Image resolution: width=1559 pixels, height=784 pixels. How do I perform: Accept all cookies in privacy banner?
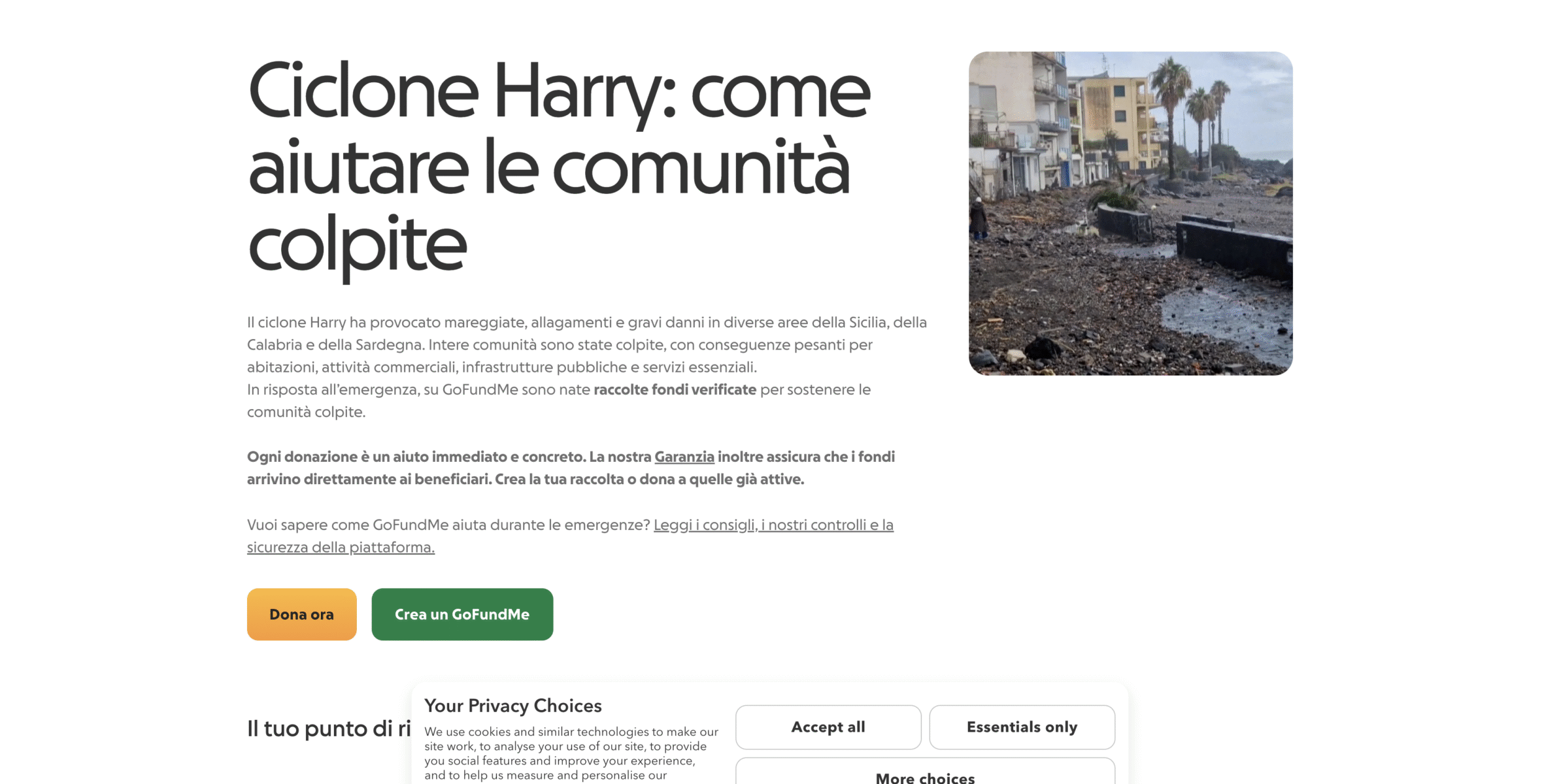click(828, 727)
